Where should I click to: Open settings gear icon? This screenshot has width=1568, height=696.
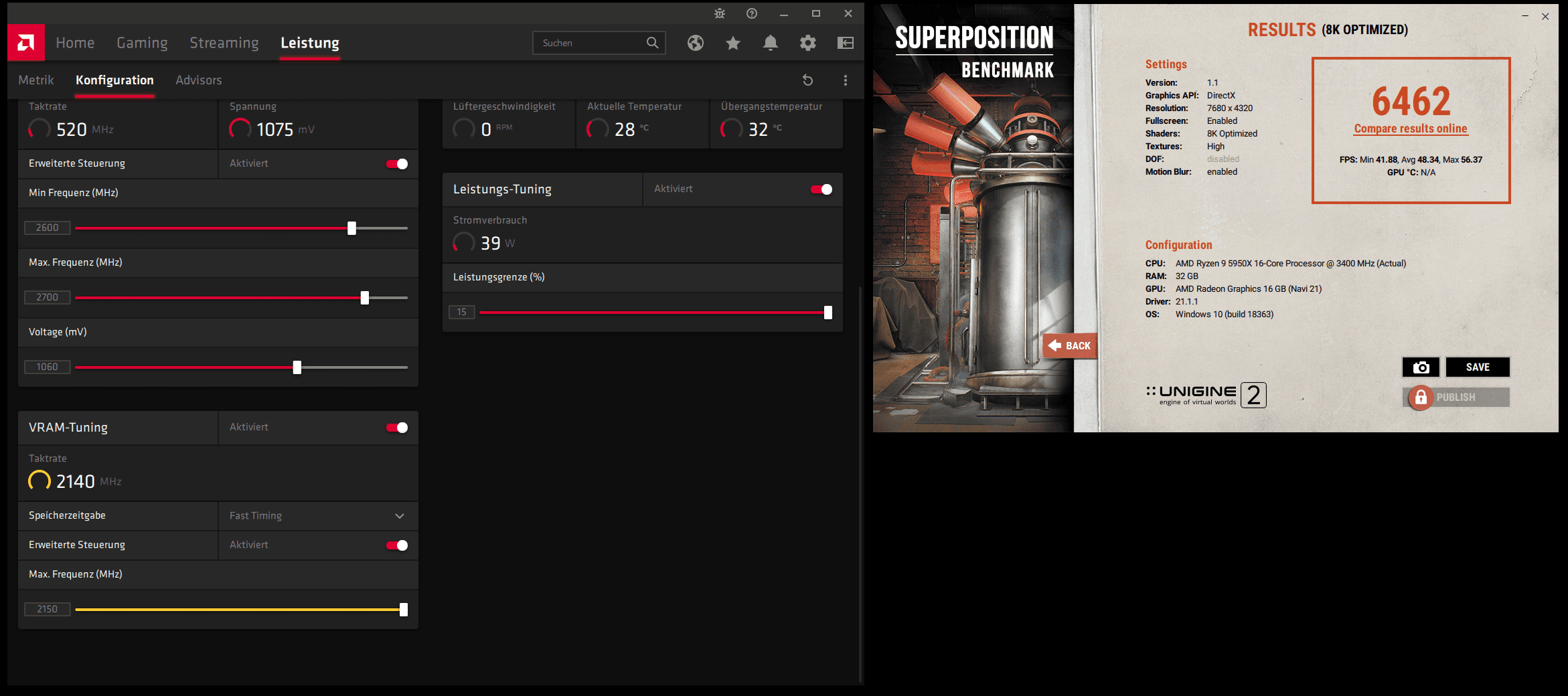click(808, 43)
